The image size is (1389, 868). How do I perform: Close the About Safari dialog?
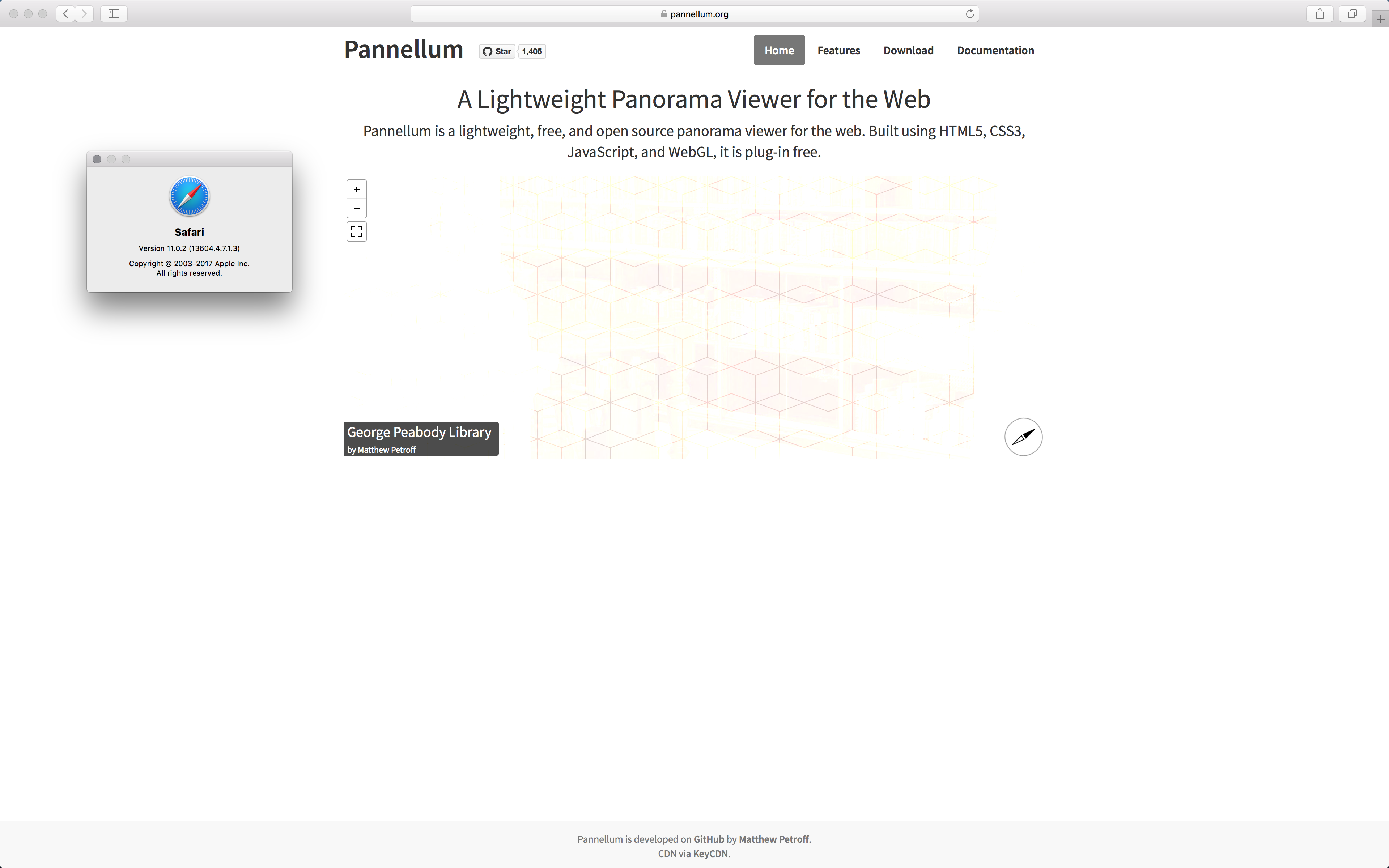click(97, 159)
